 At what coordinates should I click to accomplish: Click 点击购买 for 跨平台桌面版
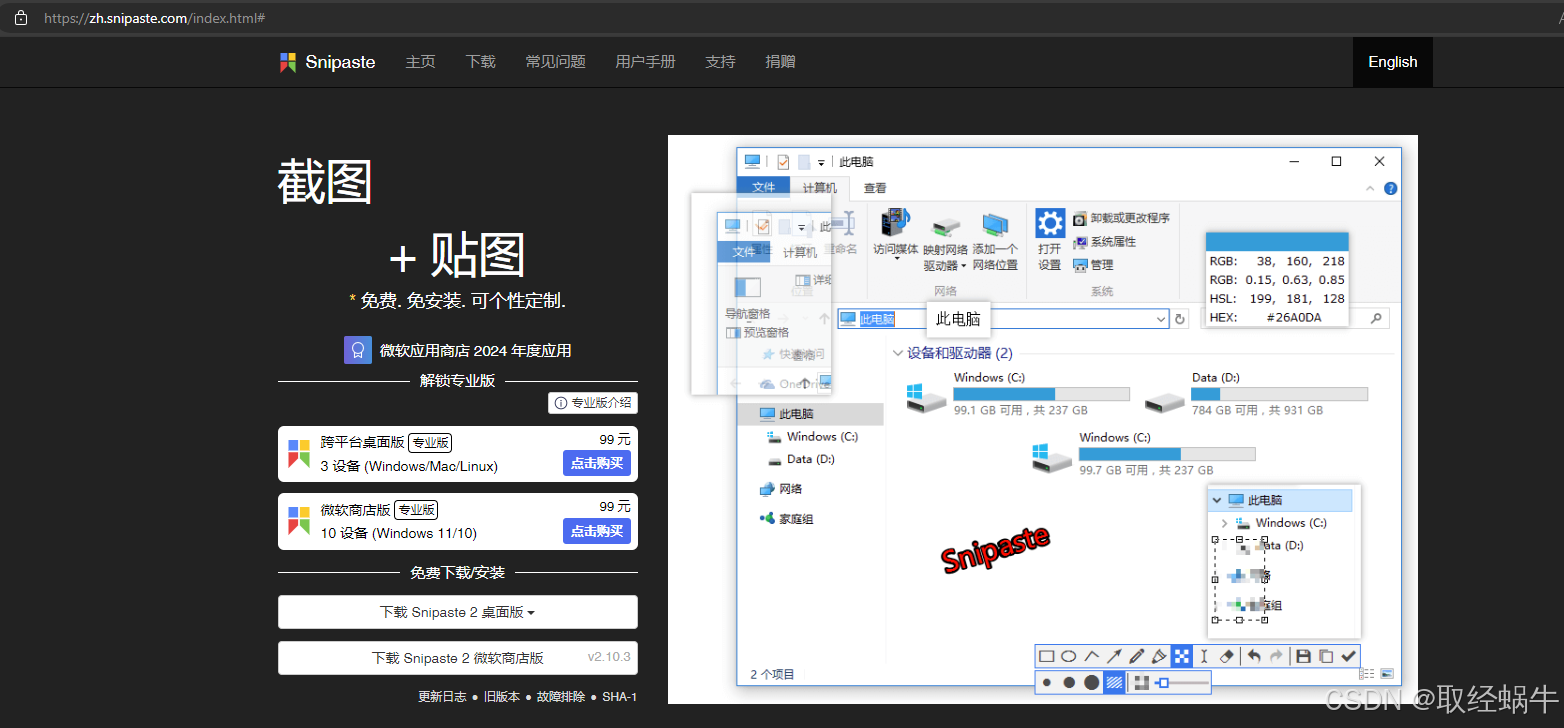tap(597, 463)
